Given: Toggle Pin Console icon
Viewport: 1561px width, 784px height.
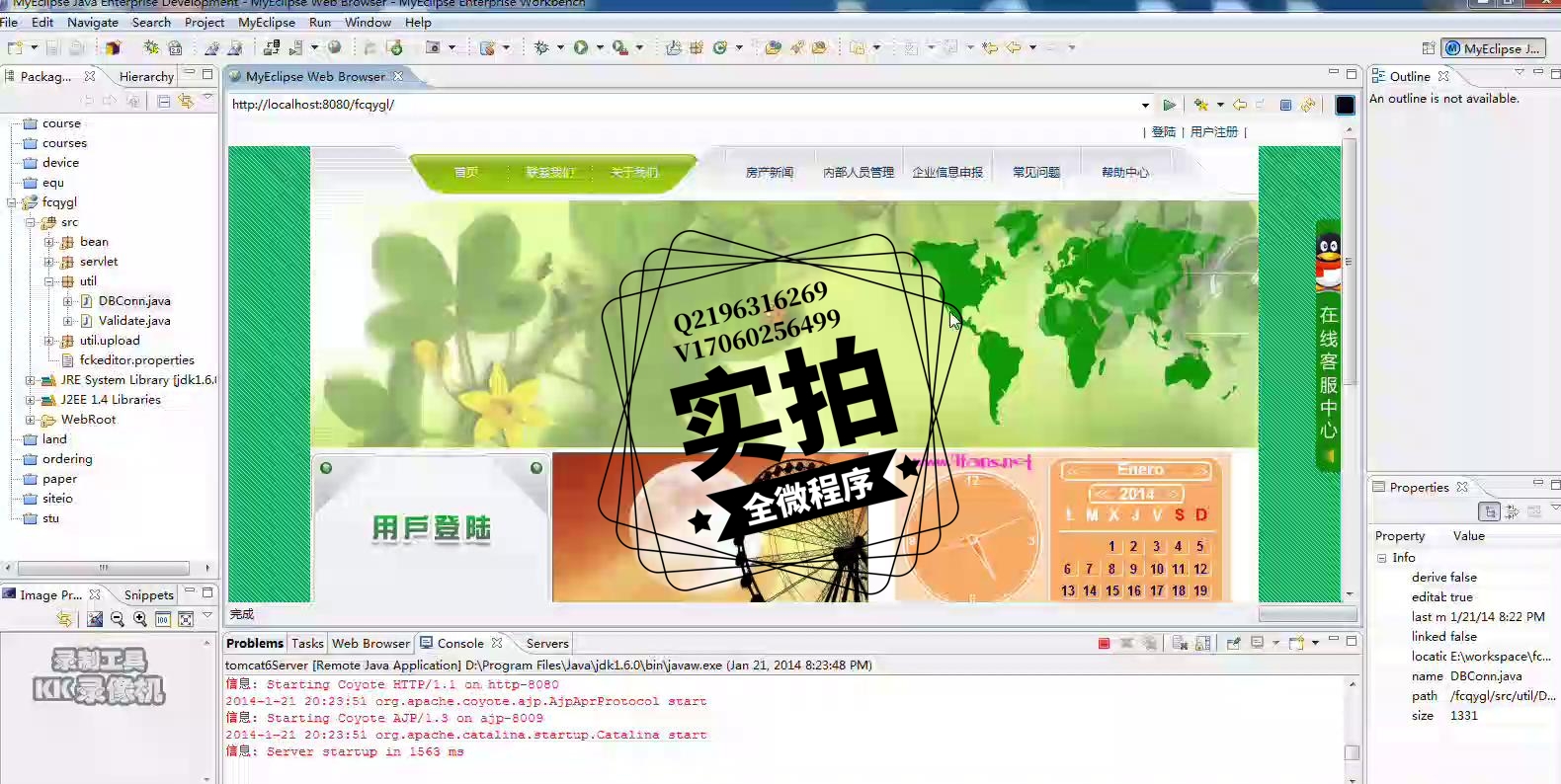Looking at the screenshot, I should (1233, 643).
